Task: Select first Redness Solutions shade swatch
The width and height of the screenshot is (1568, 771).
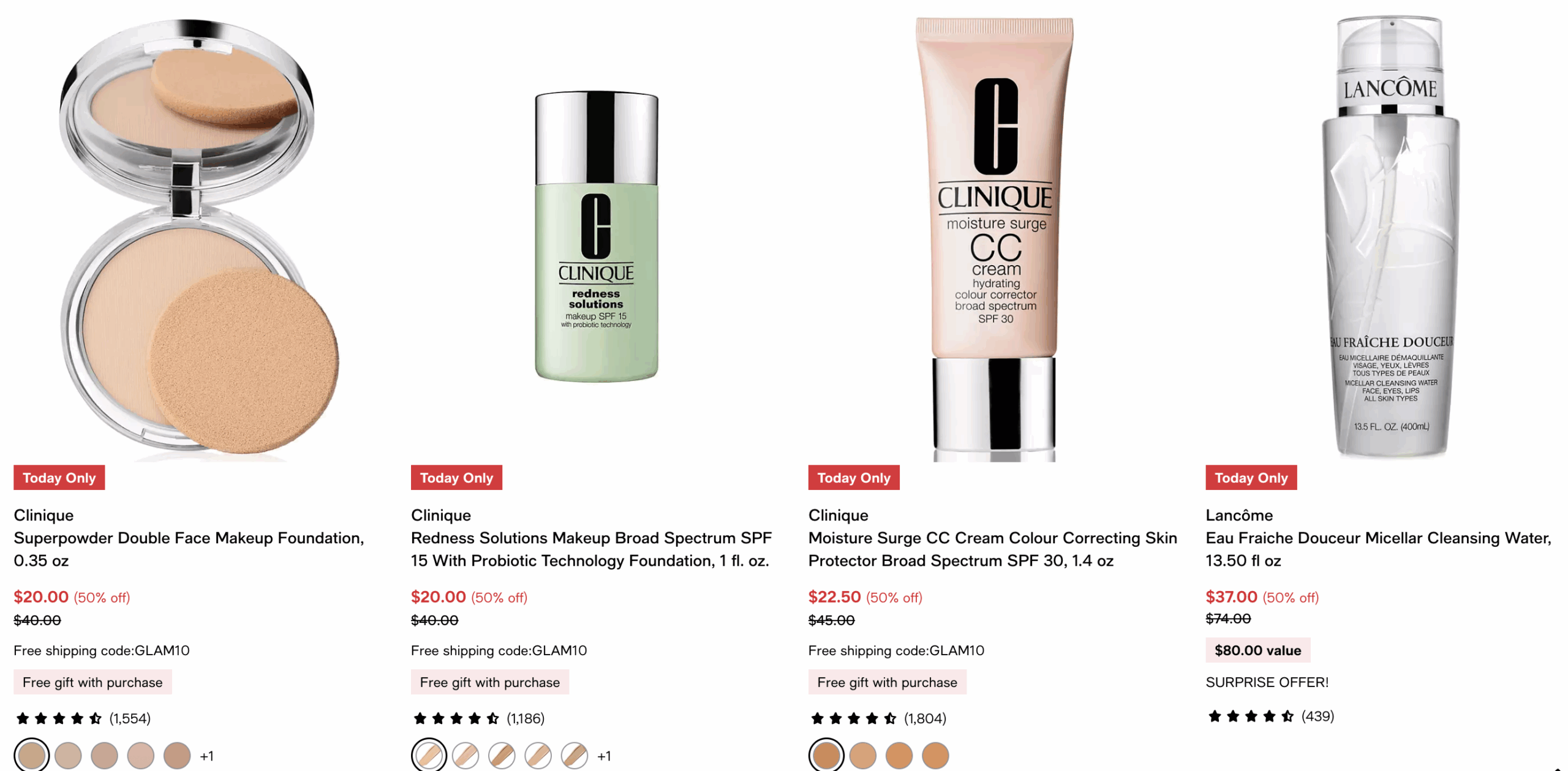Action: click(x=429, y=755)
